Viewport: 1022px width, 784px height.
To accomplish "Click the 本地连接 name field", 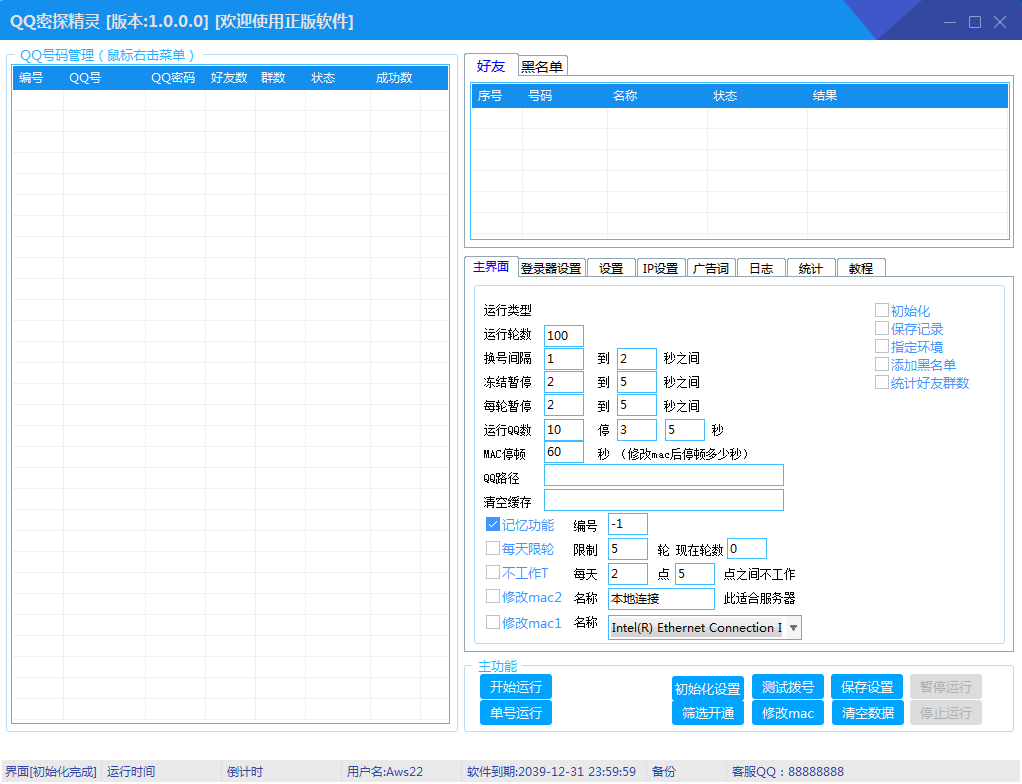I will [662, 598].
